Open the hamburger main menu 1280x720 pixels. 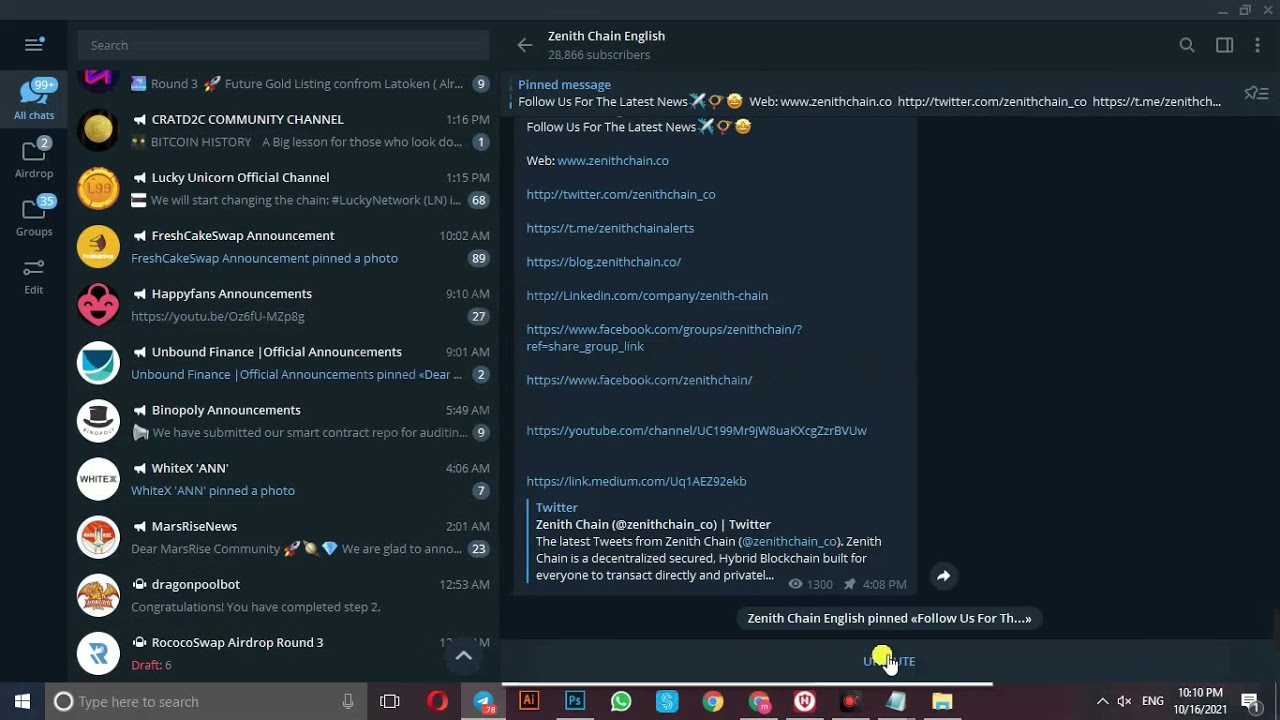[x=34, y=45]
